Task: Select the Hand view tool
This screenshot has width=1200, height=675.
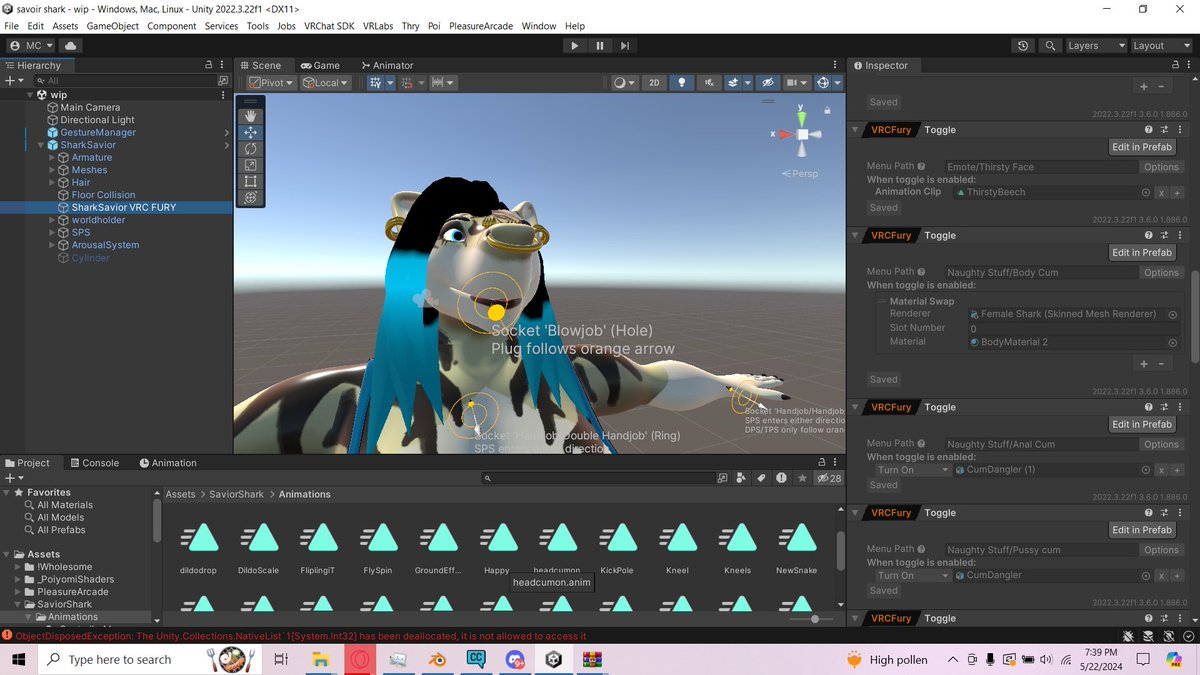Action: tap(250, 116)
